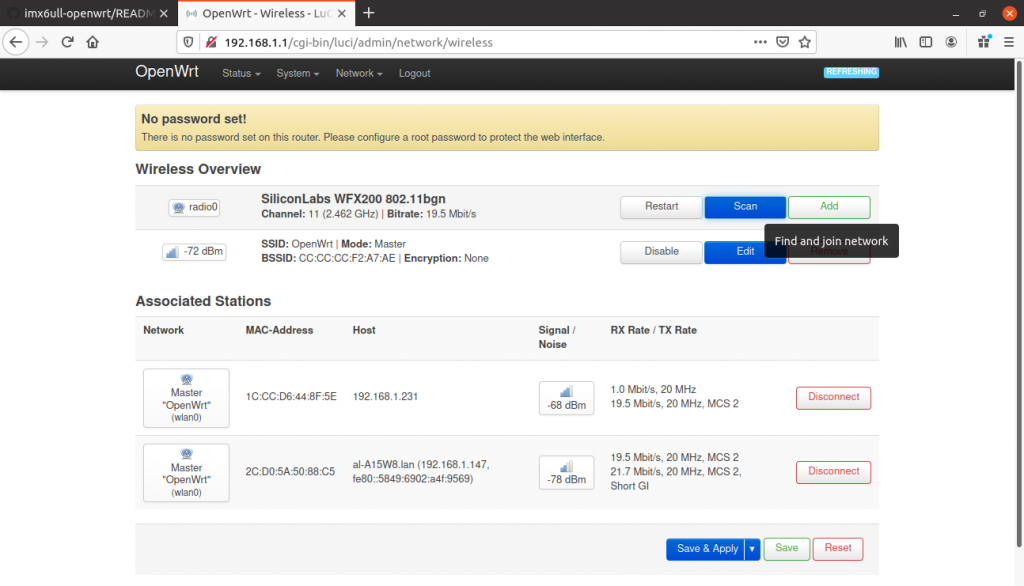Image resolution: width=1024 pixels, height=586 pixels.
Task: Open the Network dropdown menu
Action: click(358, 72)
